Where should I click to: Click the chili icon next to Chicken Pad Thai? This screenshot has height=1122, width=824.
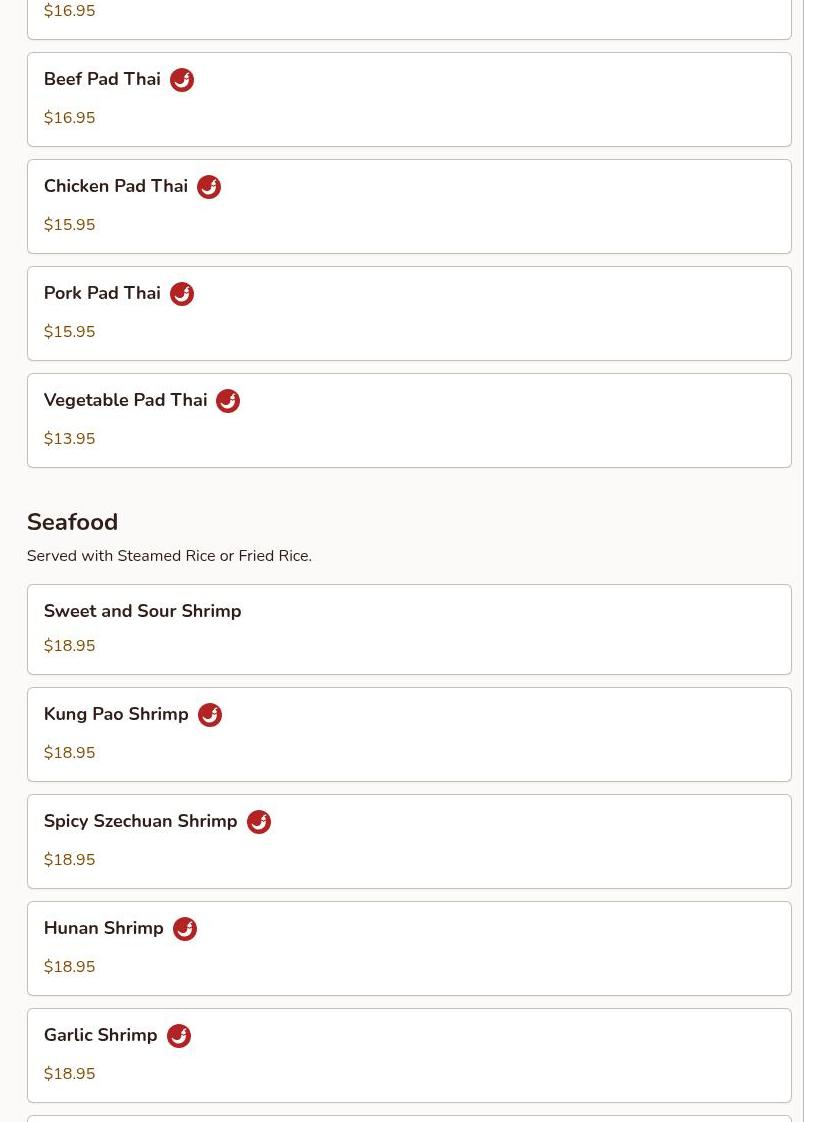click(209, 187)
